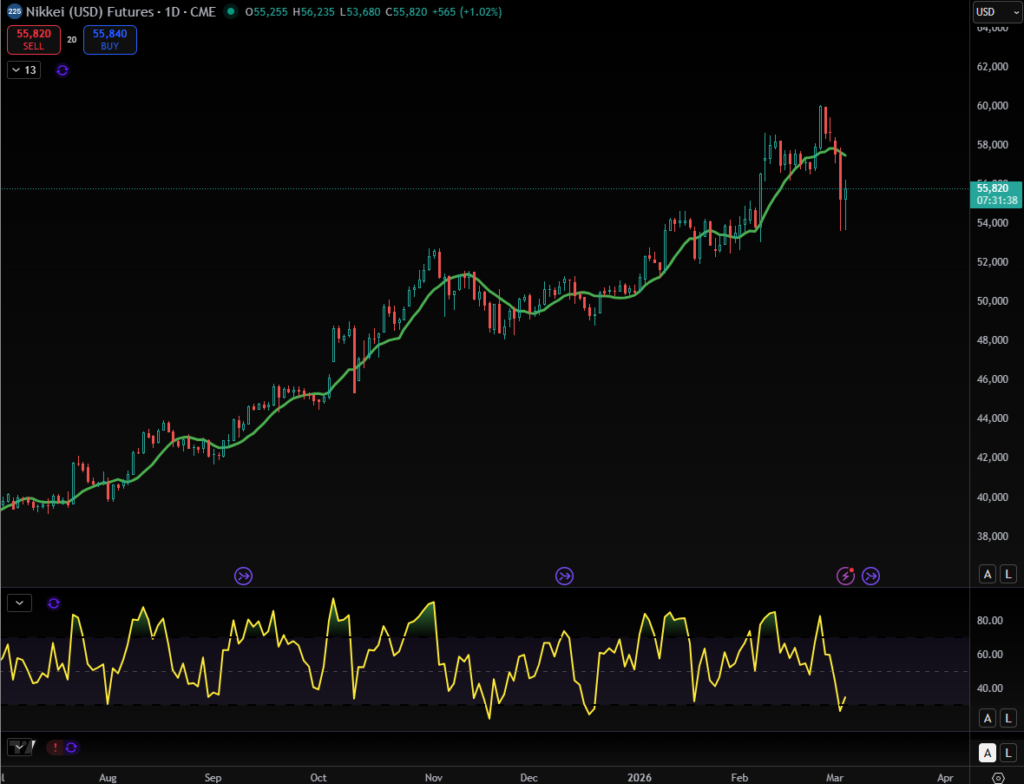
Task: Open the purple lightning event marker
Action: (846, 575)
